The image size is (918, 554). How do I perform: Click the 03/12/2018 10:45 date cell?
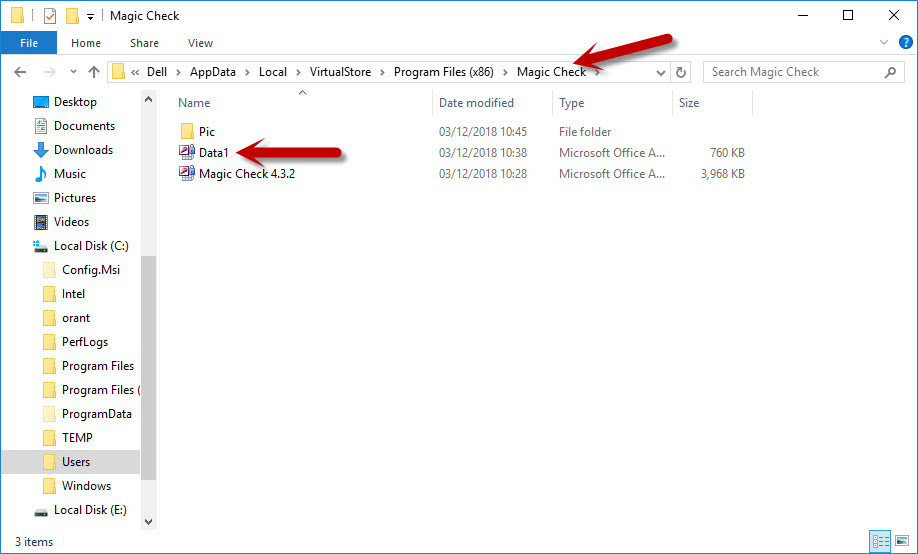tap(483, 132)
